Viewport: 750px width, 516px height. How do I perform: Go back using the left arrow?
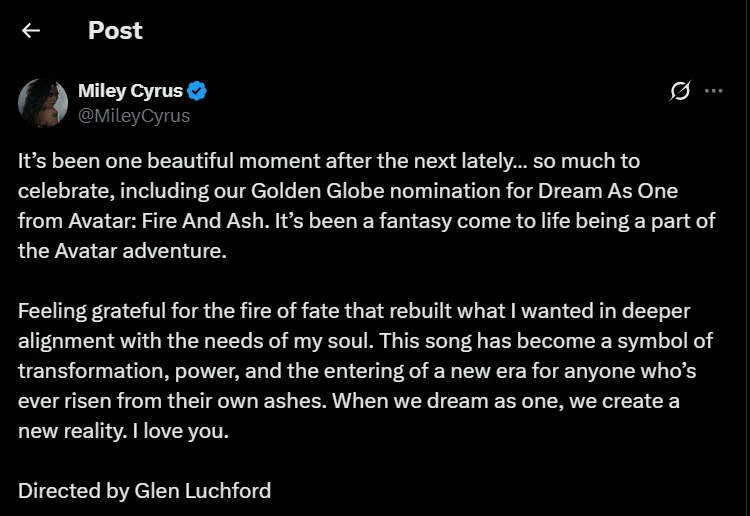pos(31,30)
